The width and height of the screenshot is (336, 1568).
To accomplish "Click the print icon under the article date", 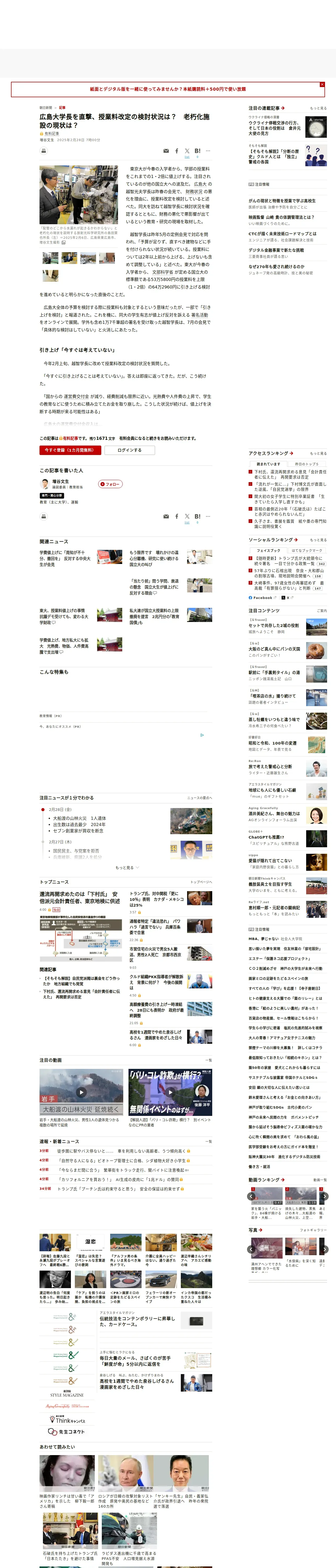I will point(43,151).
